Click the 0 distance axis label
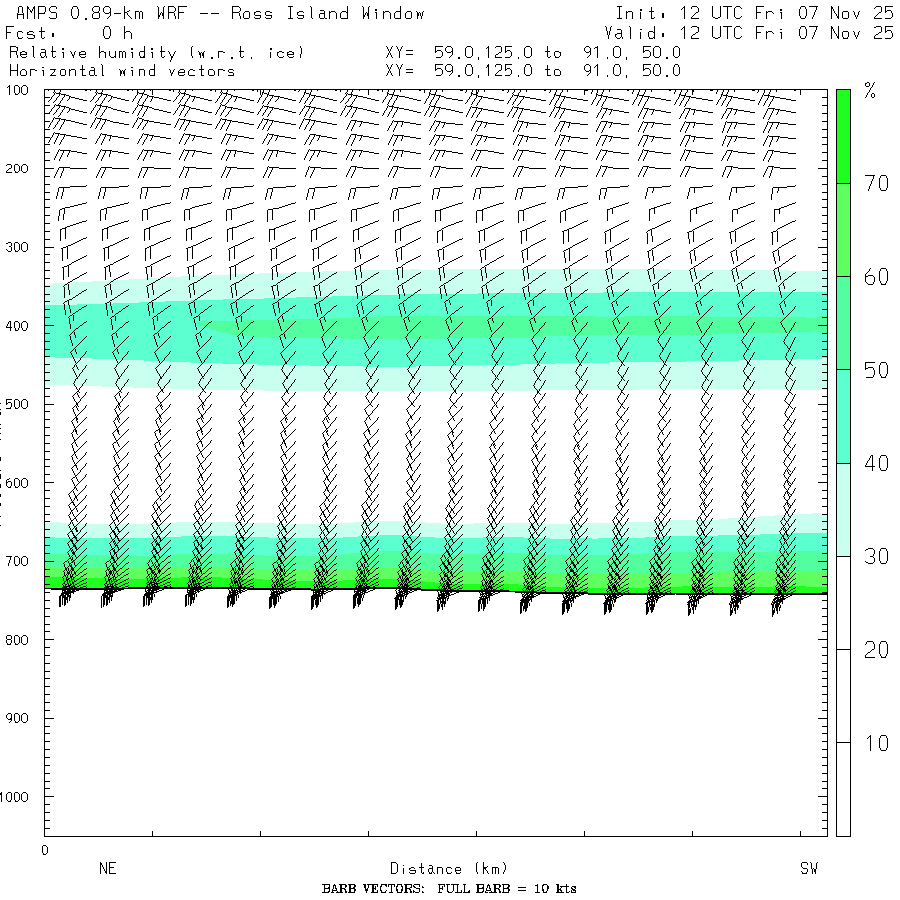 pos(45,851)
